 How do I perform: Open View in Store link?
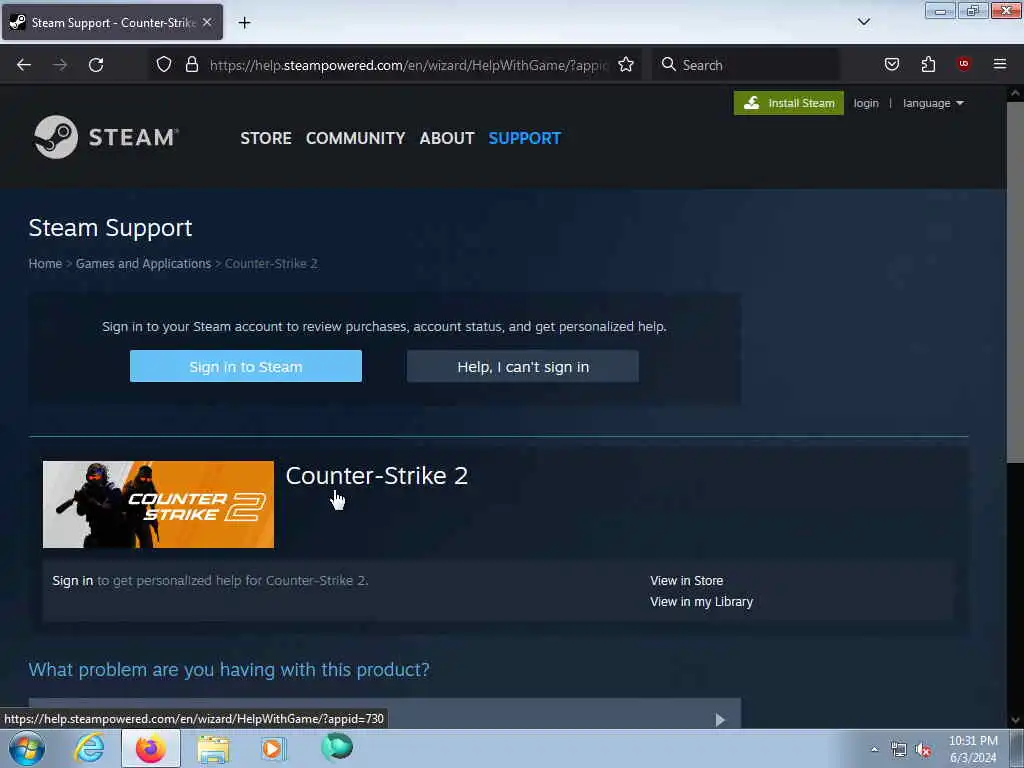tap(686, 581)
